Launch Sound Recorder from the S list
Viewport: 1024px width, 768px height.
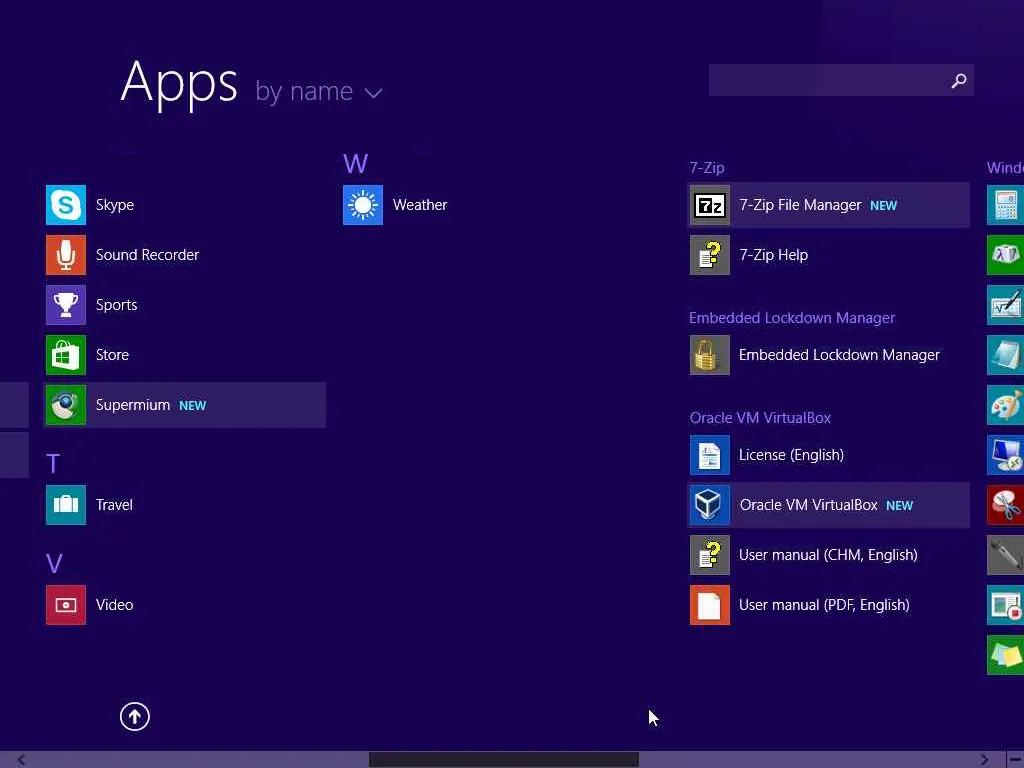coord(184,255)
